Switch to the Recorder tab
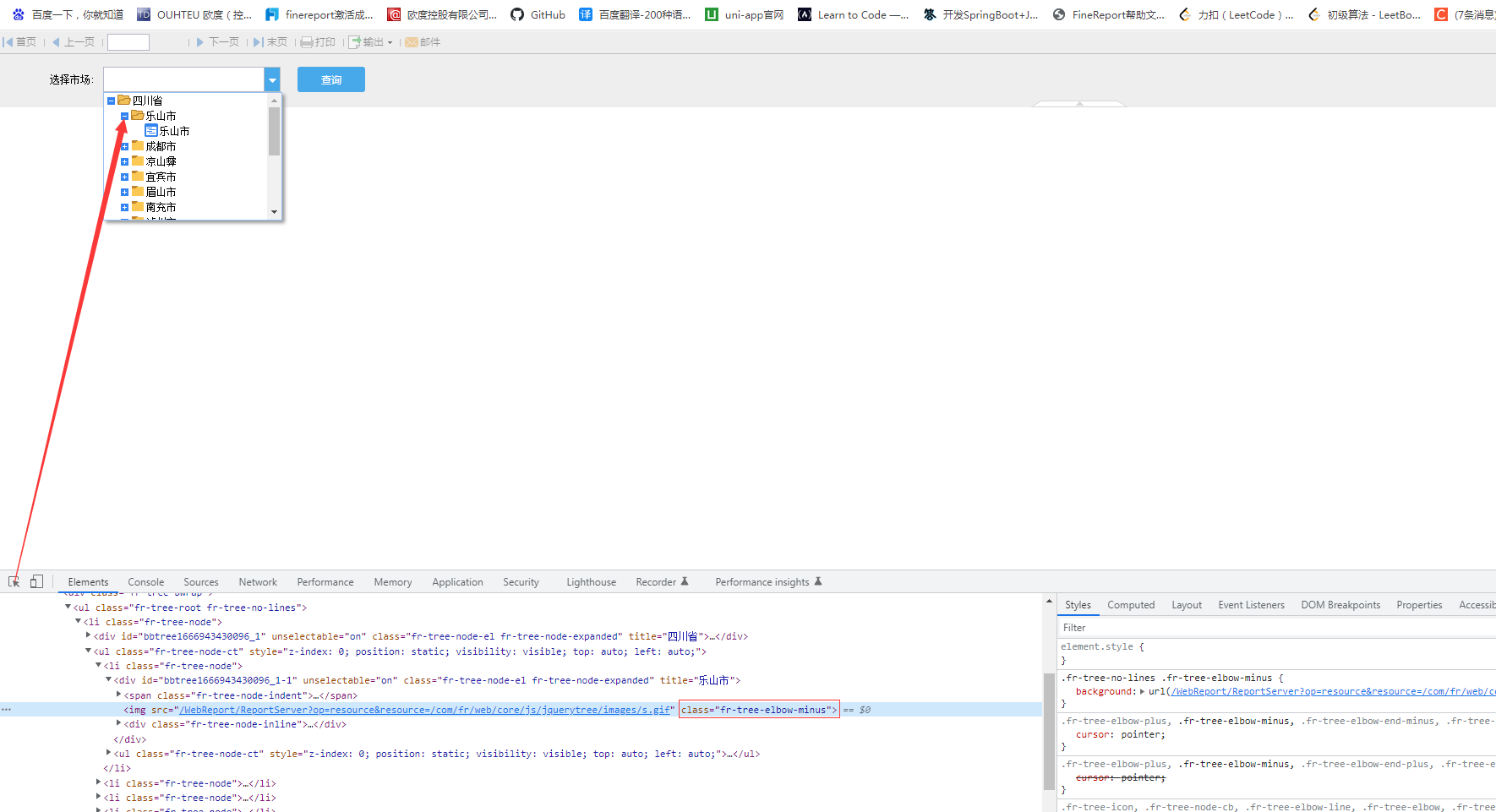Screen dimensions: 1496x812 [662, 582]
